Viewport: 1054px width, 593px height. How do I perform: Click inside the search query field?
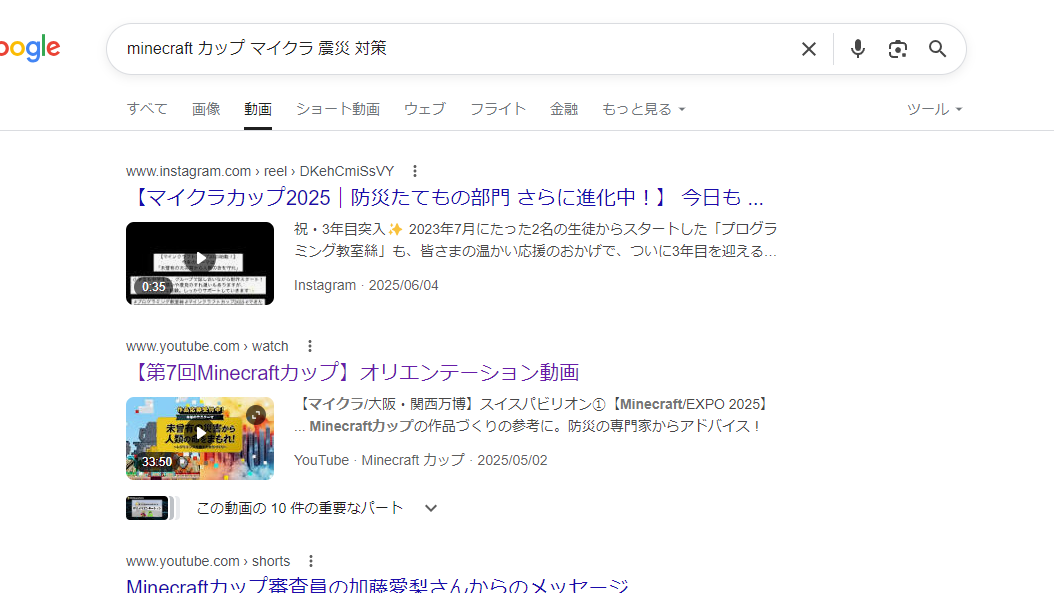coord(450,49)
